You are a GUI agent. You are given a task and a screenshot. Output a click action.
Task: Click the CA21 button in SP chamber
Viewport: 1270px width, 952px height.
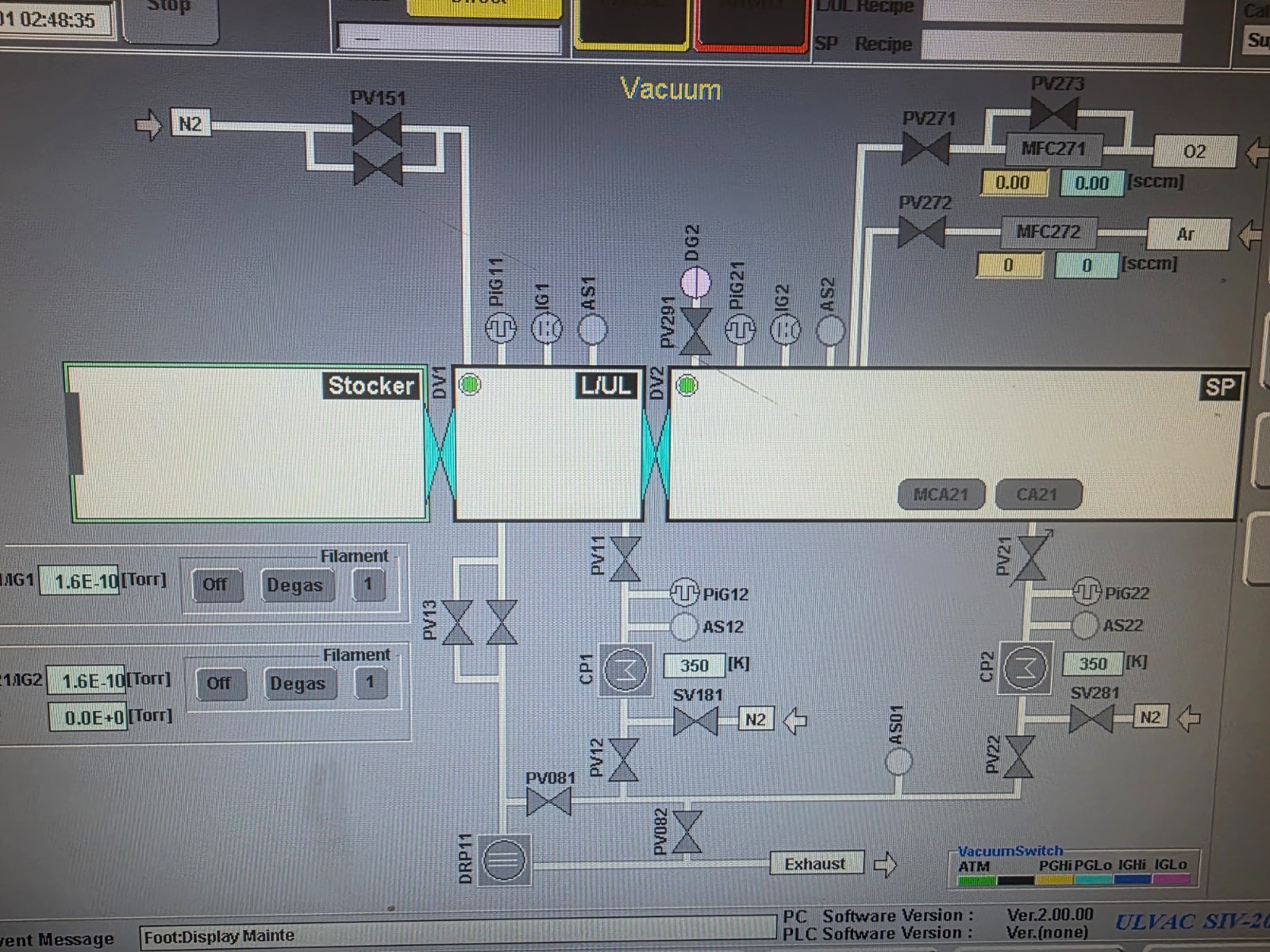tap(1038, 494)
